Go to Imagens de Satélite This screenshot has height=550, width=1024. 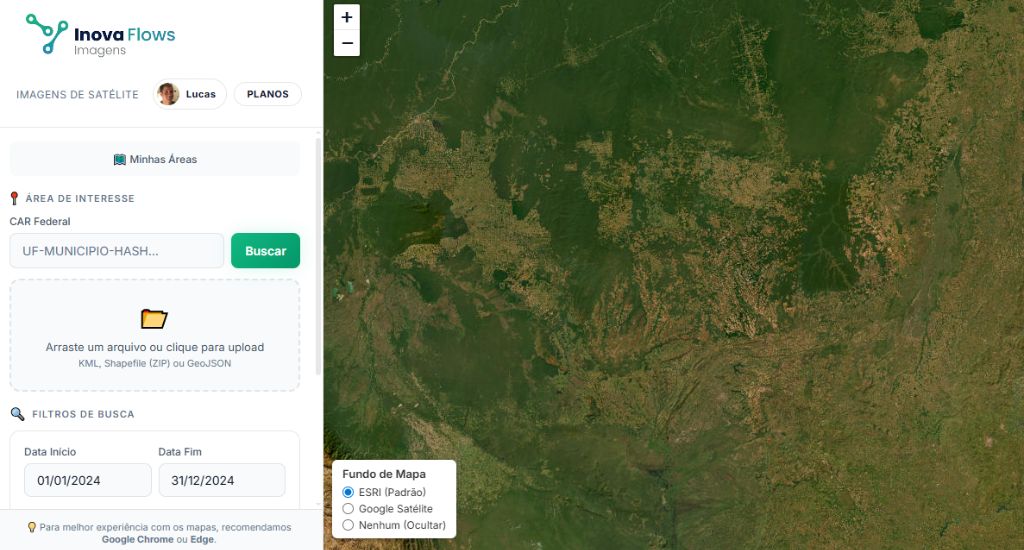[77, 94]
